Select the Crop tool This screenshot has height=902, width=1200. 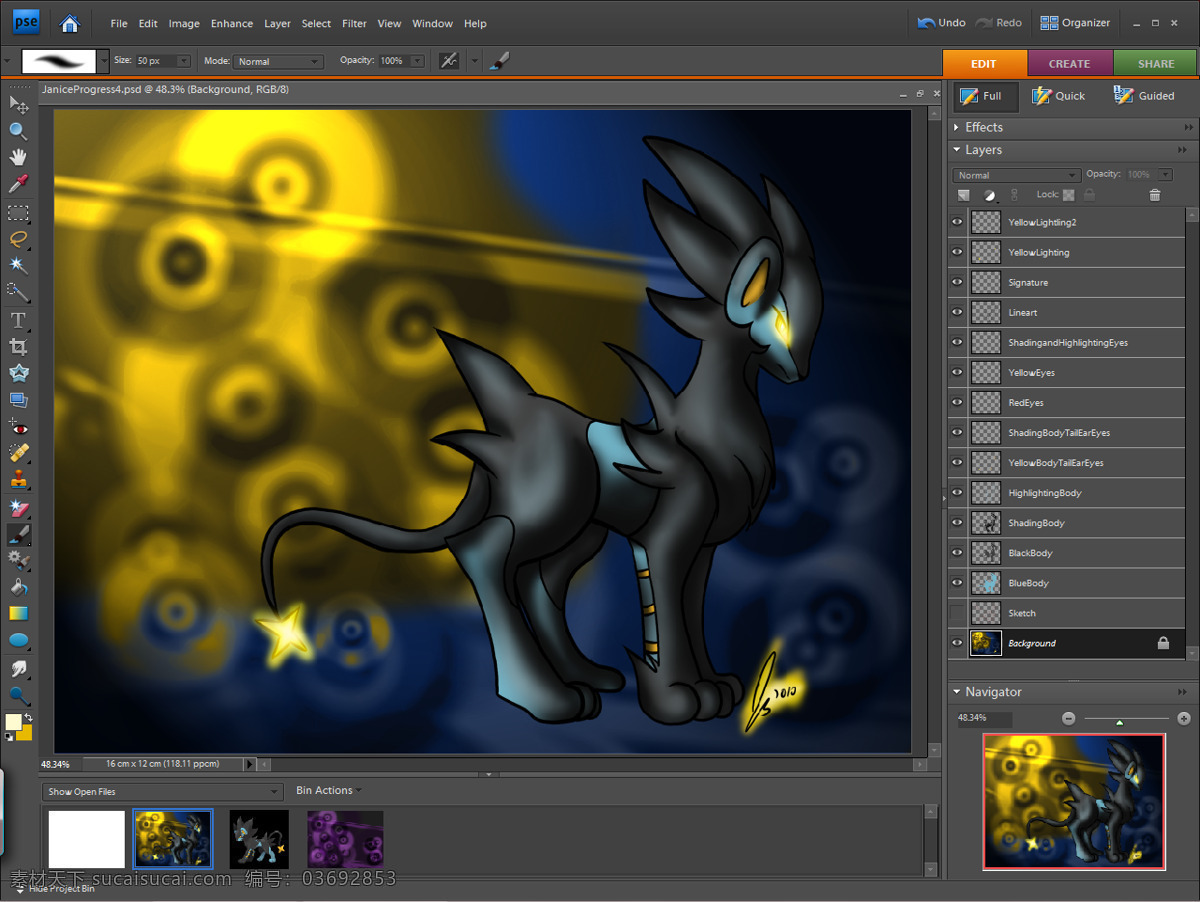point(18,347)
